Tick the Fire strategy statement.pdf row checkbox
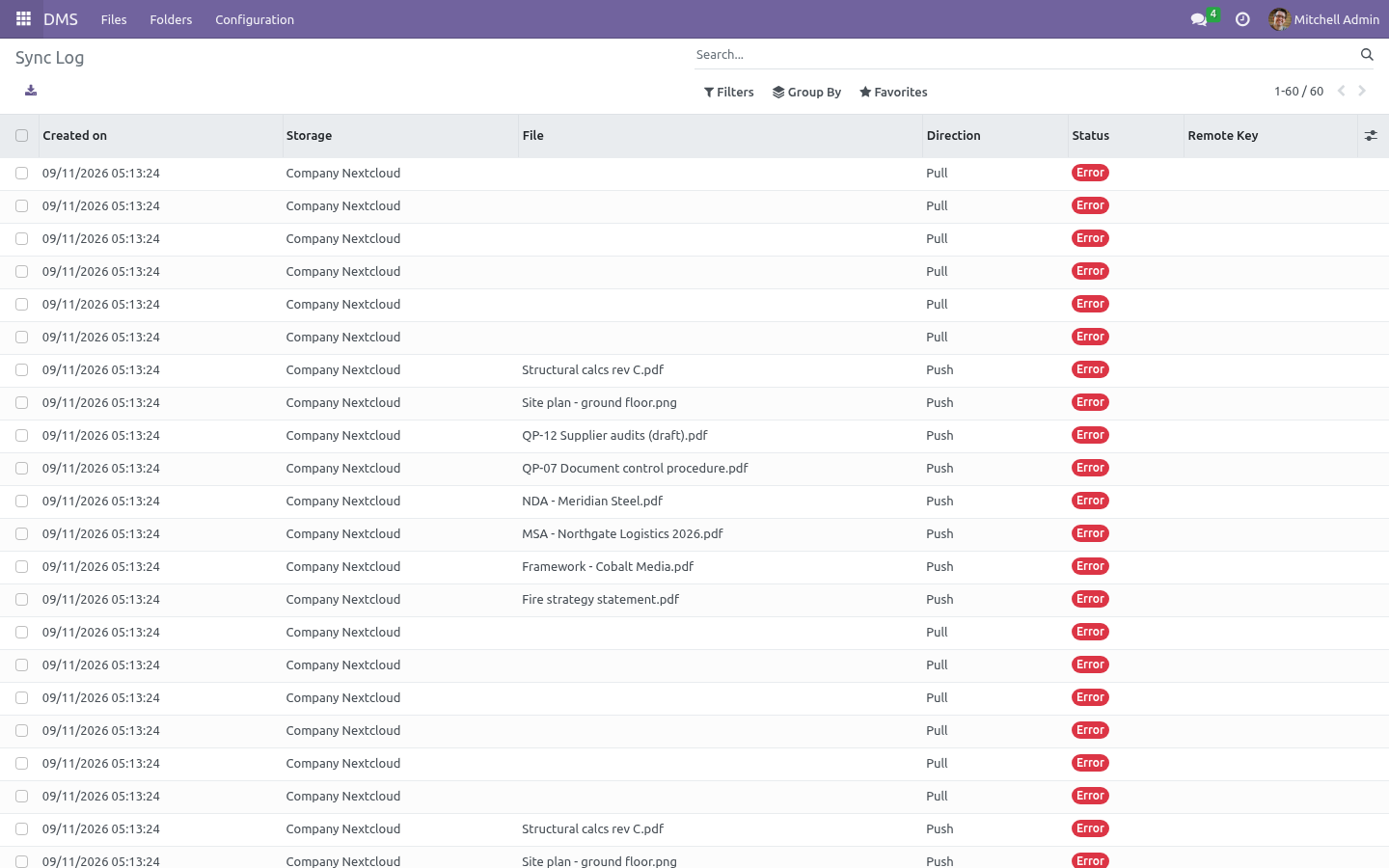Screen dimensions: 1389x868 21,600
